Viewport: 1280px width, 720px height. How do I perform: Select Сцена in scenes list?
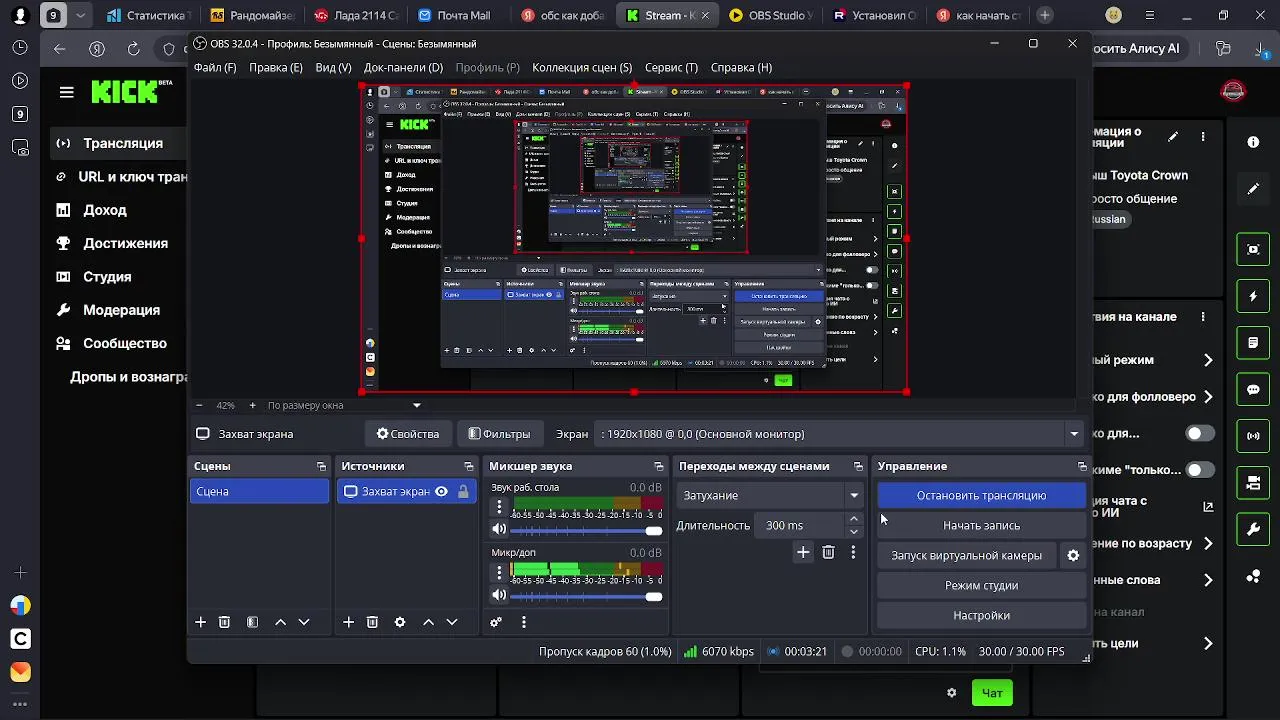pyautogui.click(x=259, y=491)
